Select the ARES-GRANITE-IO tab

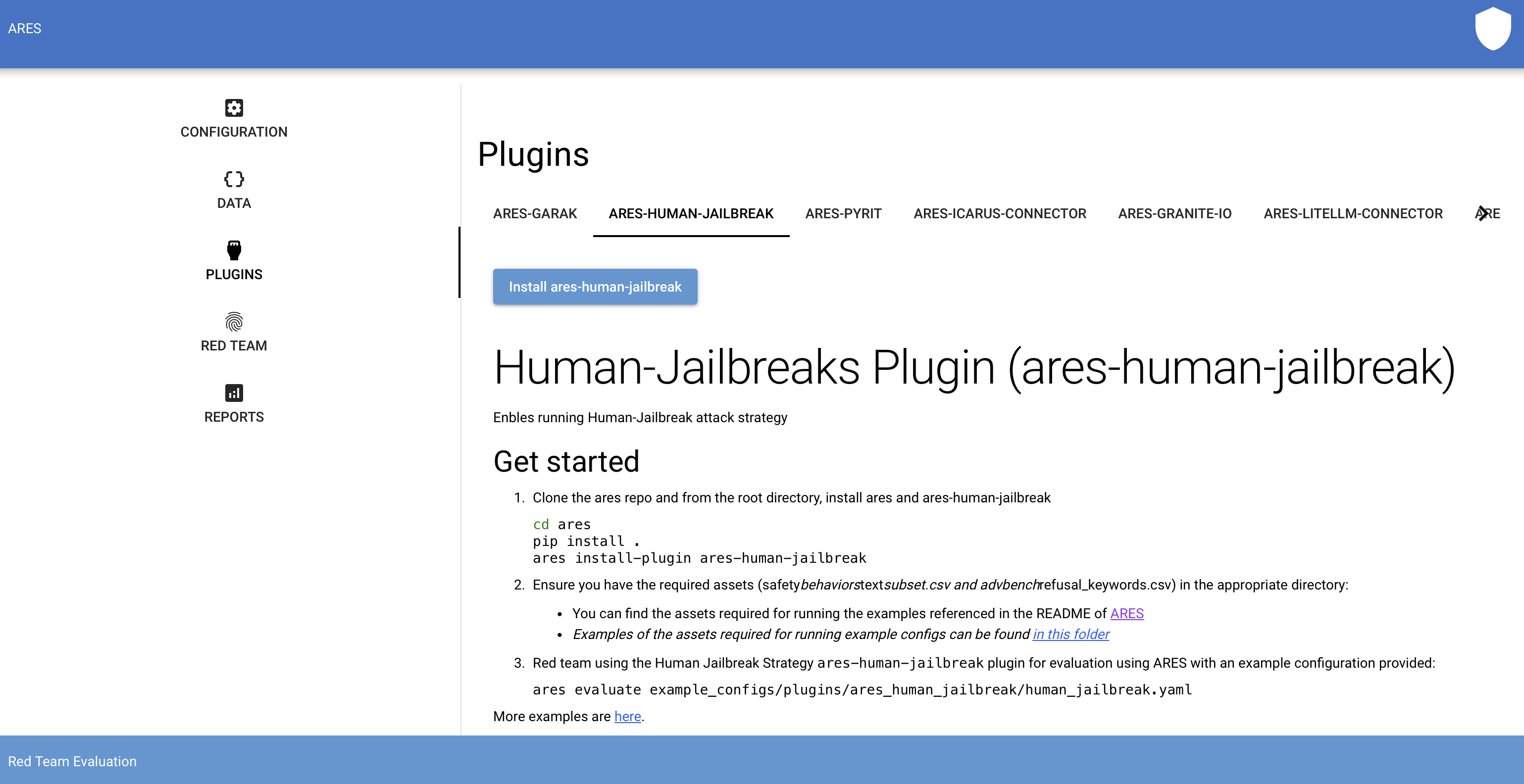(x=1174, y=213)
